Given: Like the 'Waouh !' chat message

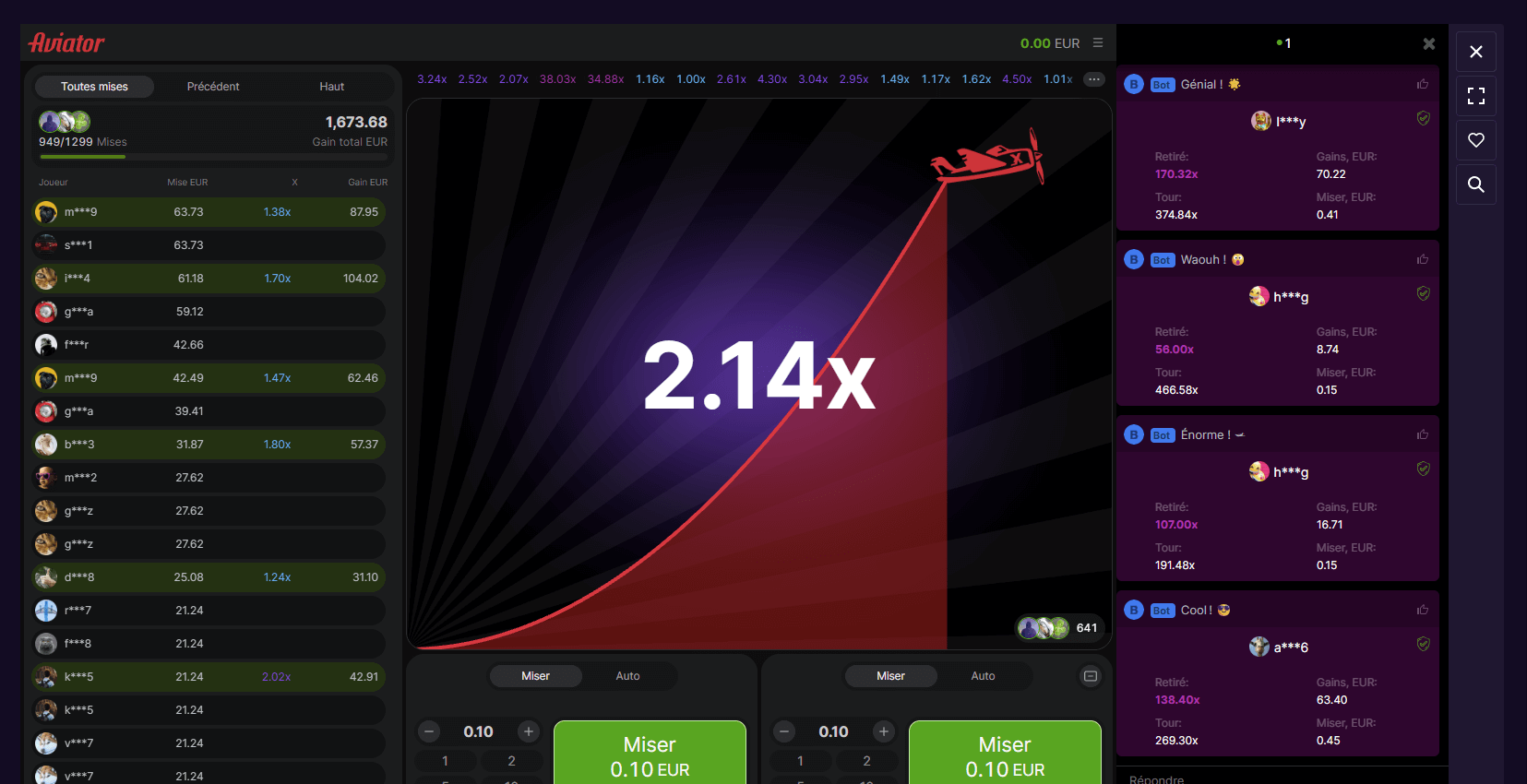Looking at the screenshot, I should (1423, 259).
